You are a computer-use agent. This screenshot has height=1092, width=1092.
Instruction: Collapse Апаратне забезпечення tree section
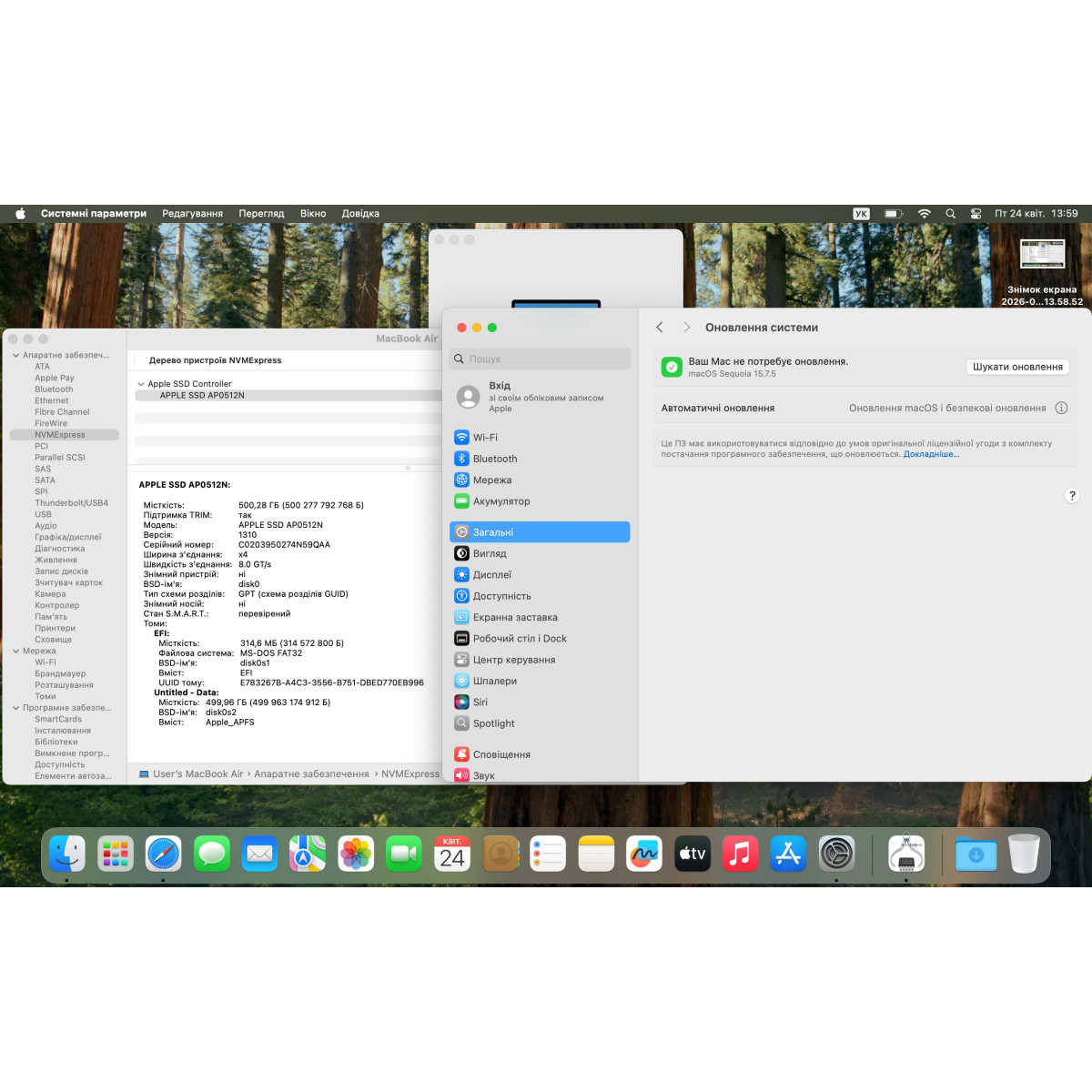point(15,356)
